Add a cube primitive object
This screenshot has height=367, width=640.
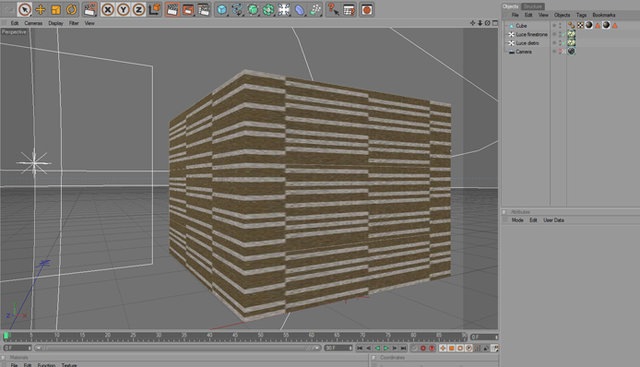point(222,9)
